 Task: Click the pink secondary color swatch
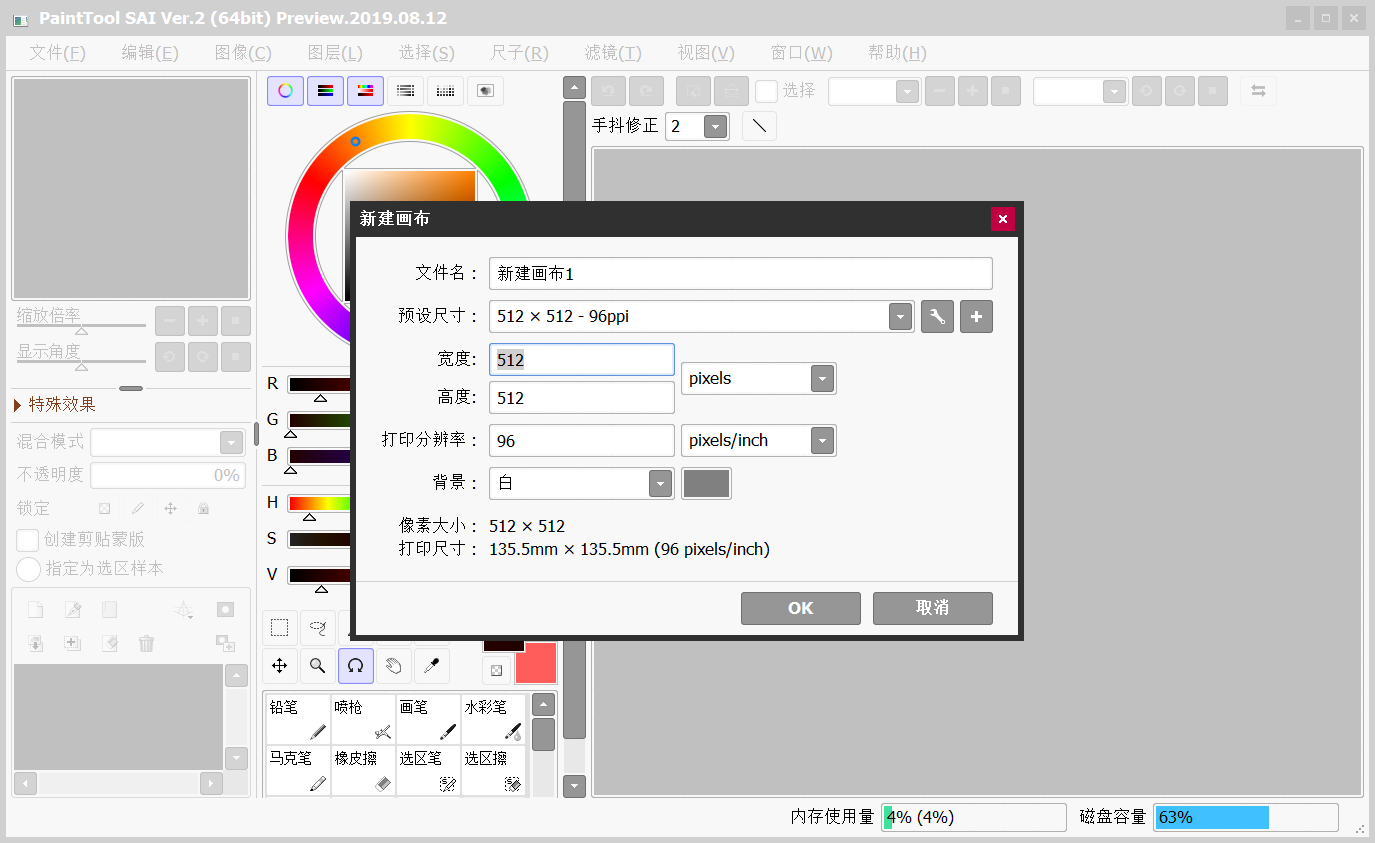[536, 663]
